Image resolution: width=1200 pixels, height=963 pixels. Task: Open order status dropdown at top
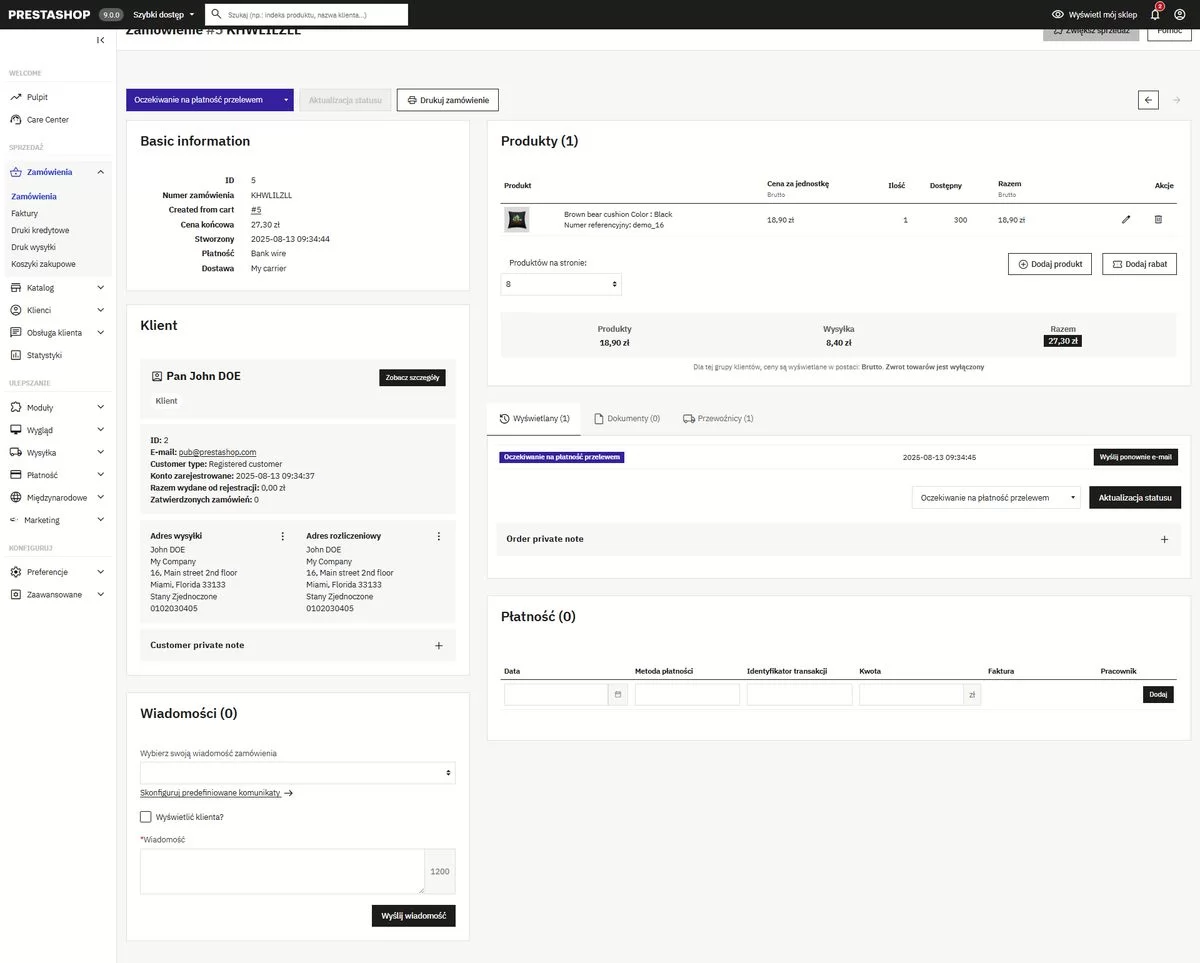pyautogui.click(x=209, y=100)
